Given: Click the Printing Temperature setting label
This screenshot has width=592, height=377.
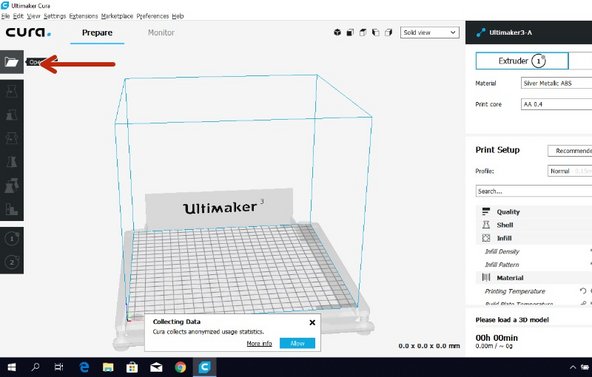Looking at the screenshot, I should (x=515, y=291).
